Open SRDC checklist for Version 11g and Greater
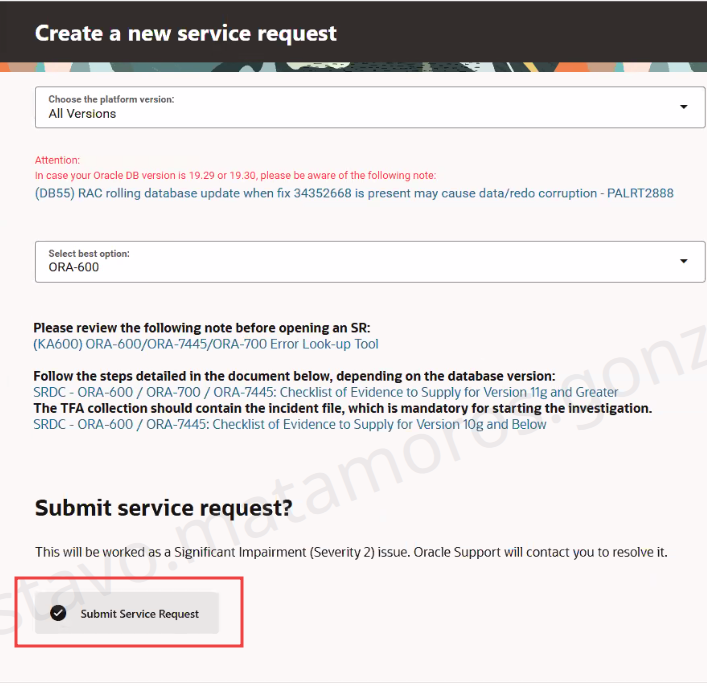This screenshot has height=686, width=707. pyautogui.click(x=326, y=392)
